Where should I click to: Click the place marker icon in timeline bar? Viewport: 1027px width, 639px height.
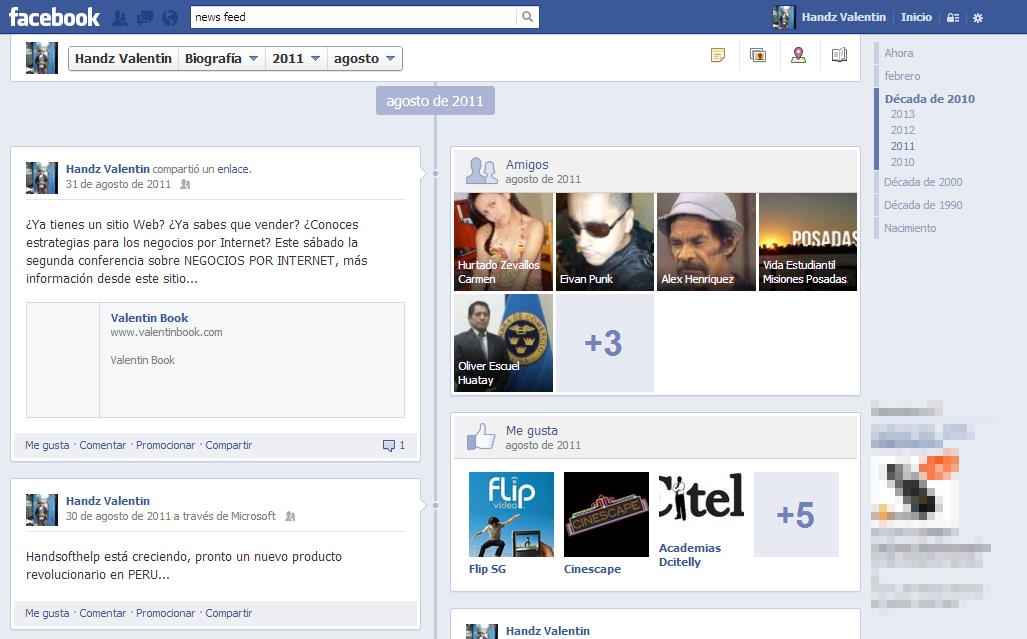coord(798,56)
